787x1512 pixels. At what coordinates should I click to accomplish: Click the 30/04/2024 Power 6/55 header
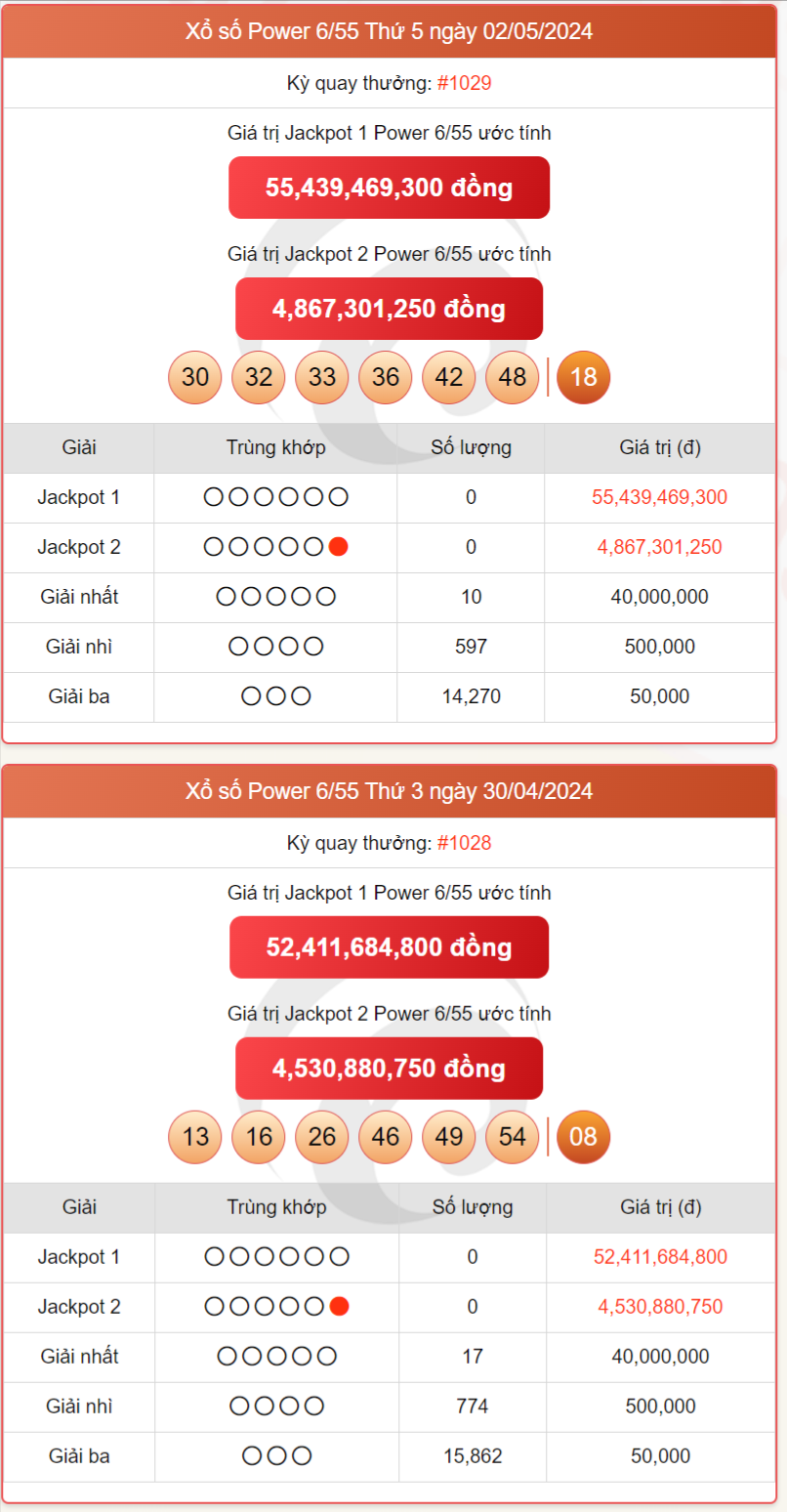(389, 791)
